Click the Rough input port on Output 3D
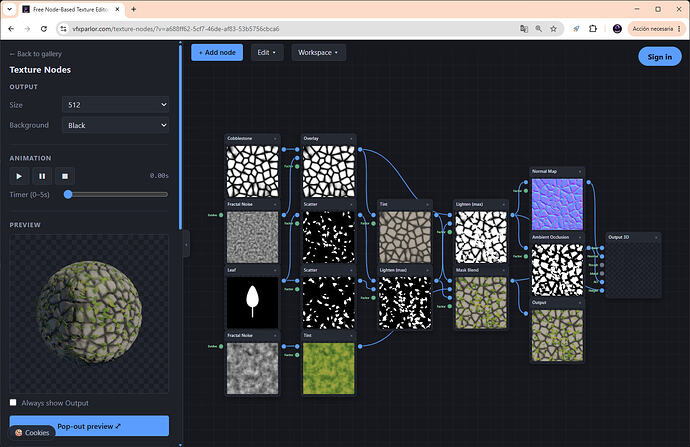Screen dimensions: 690x447 (x=602, y=265)
